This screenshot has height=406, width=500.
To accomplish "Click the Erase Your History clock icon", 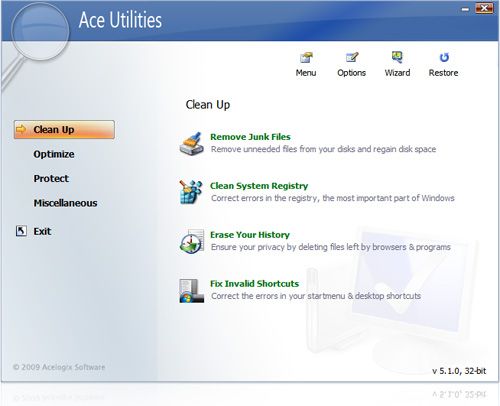I will click(x=192, y=241).
